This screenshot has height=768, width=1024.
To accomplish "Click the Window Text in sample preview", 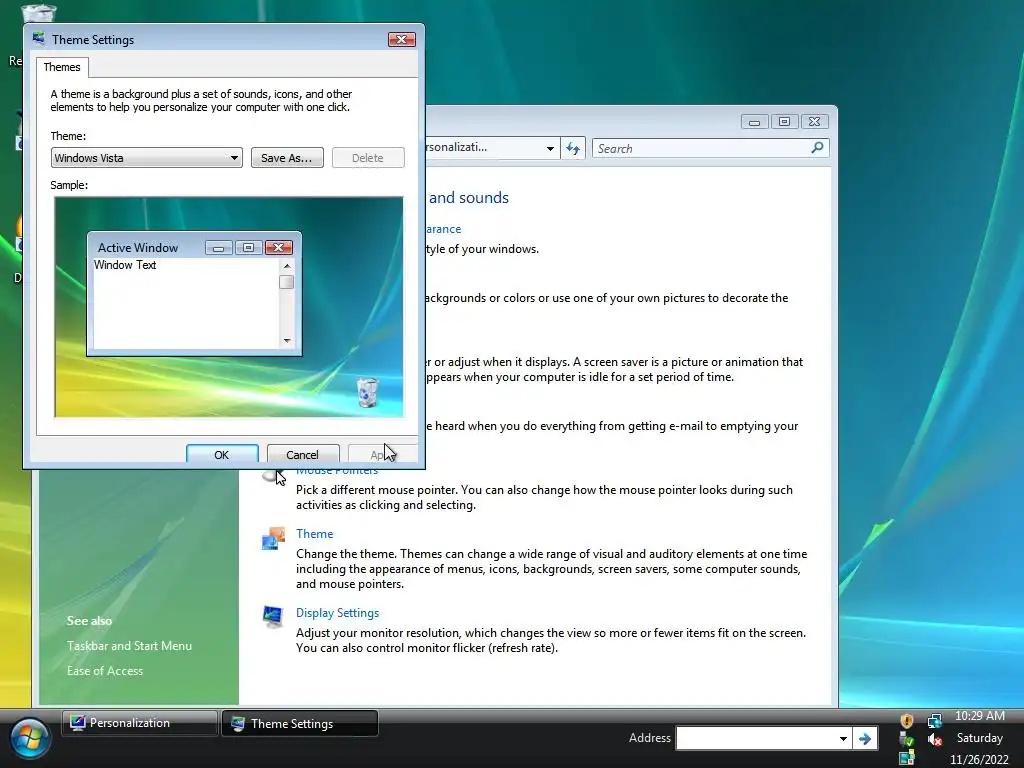I will pos(125,264).
